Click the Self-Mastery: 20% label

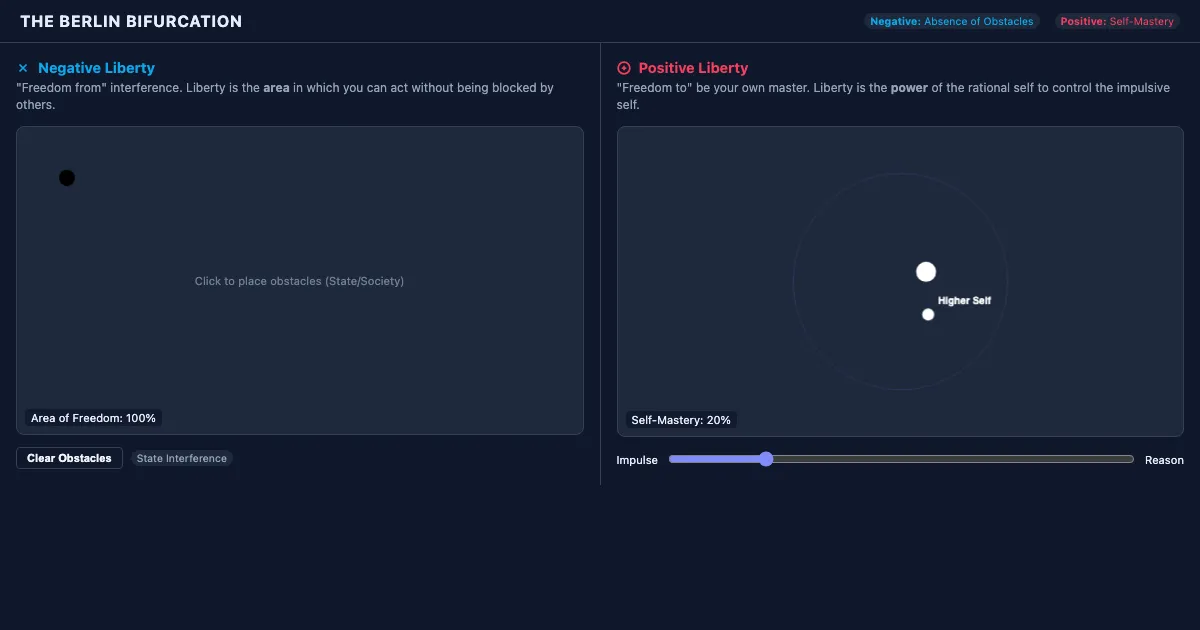680,420
